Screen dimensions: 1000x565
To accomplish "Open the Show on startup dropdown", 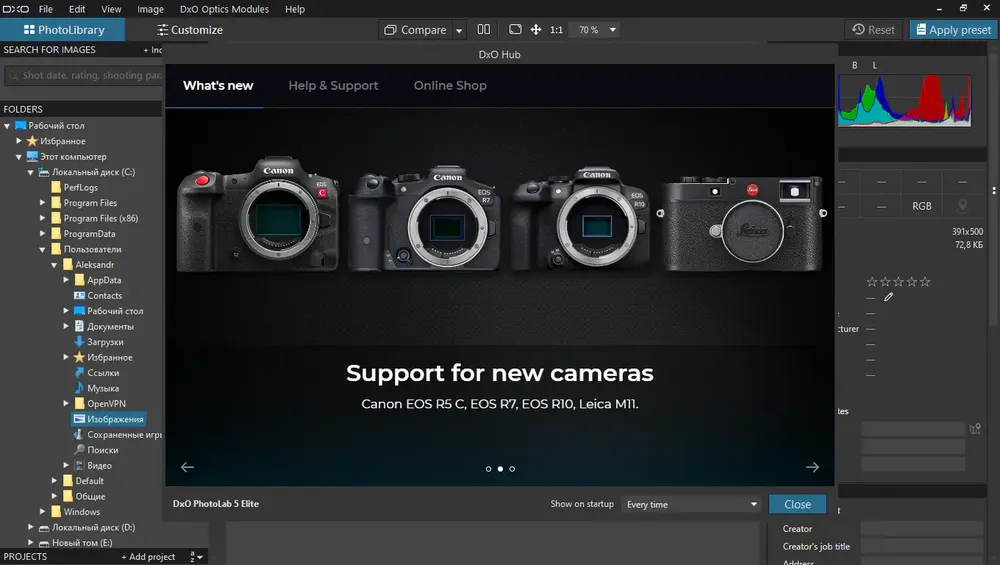I will coord(692,504).
